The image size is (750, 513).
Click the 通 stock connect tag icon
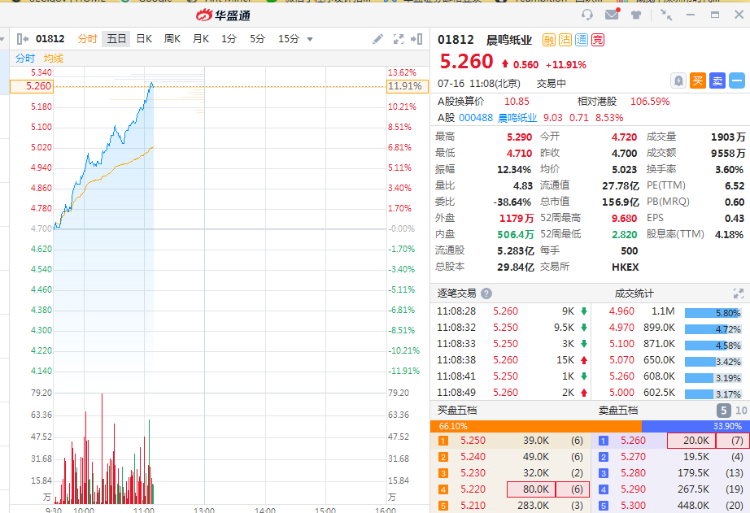point(582,40)
